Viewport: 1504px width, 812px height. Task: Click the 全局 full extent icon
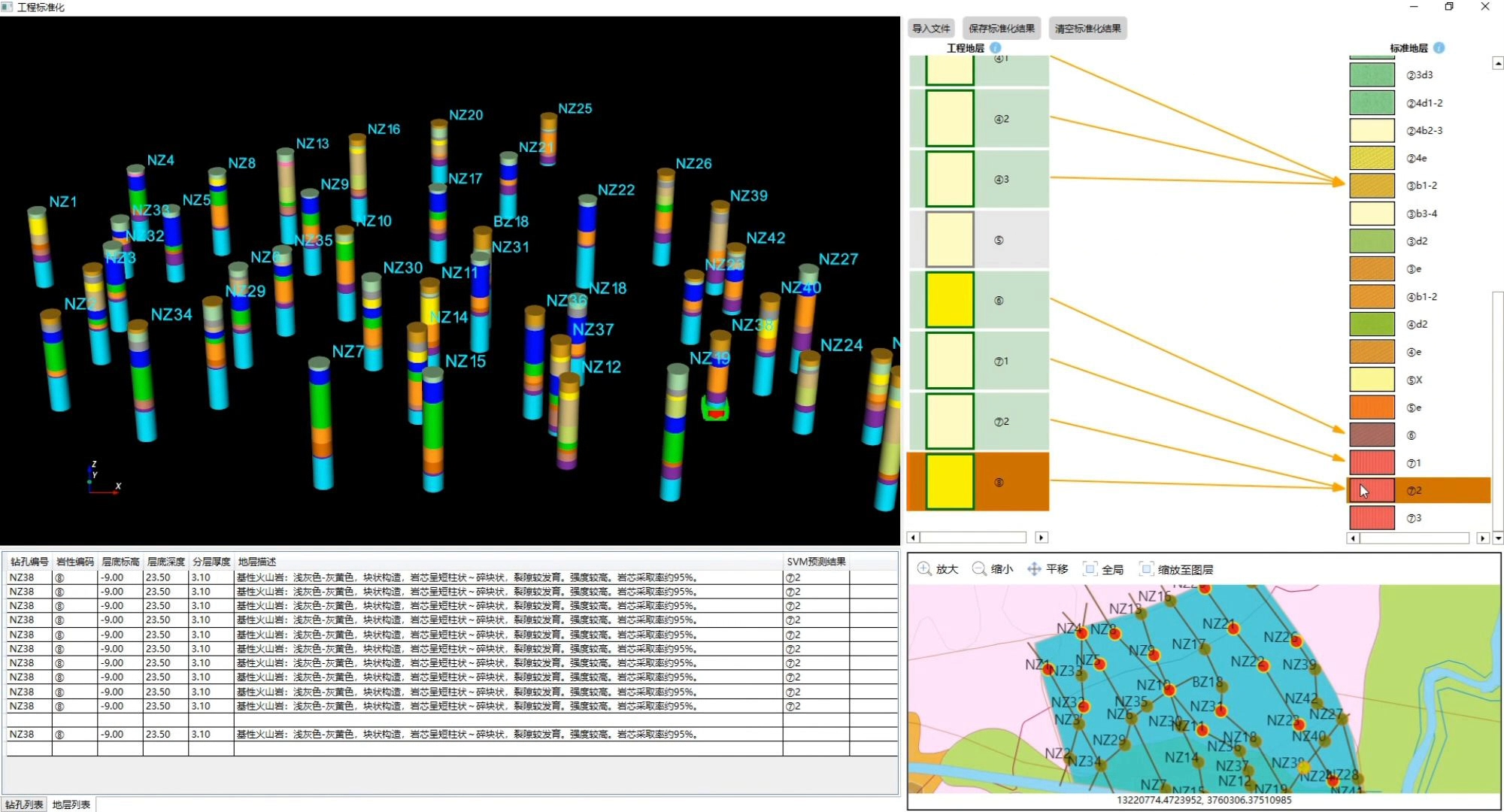(1090, 569)
